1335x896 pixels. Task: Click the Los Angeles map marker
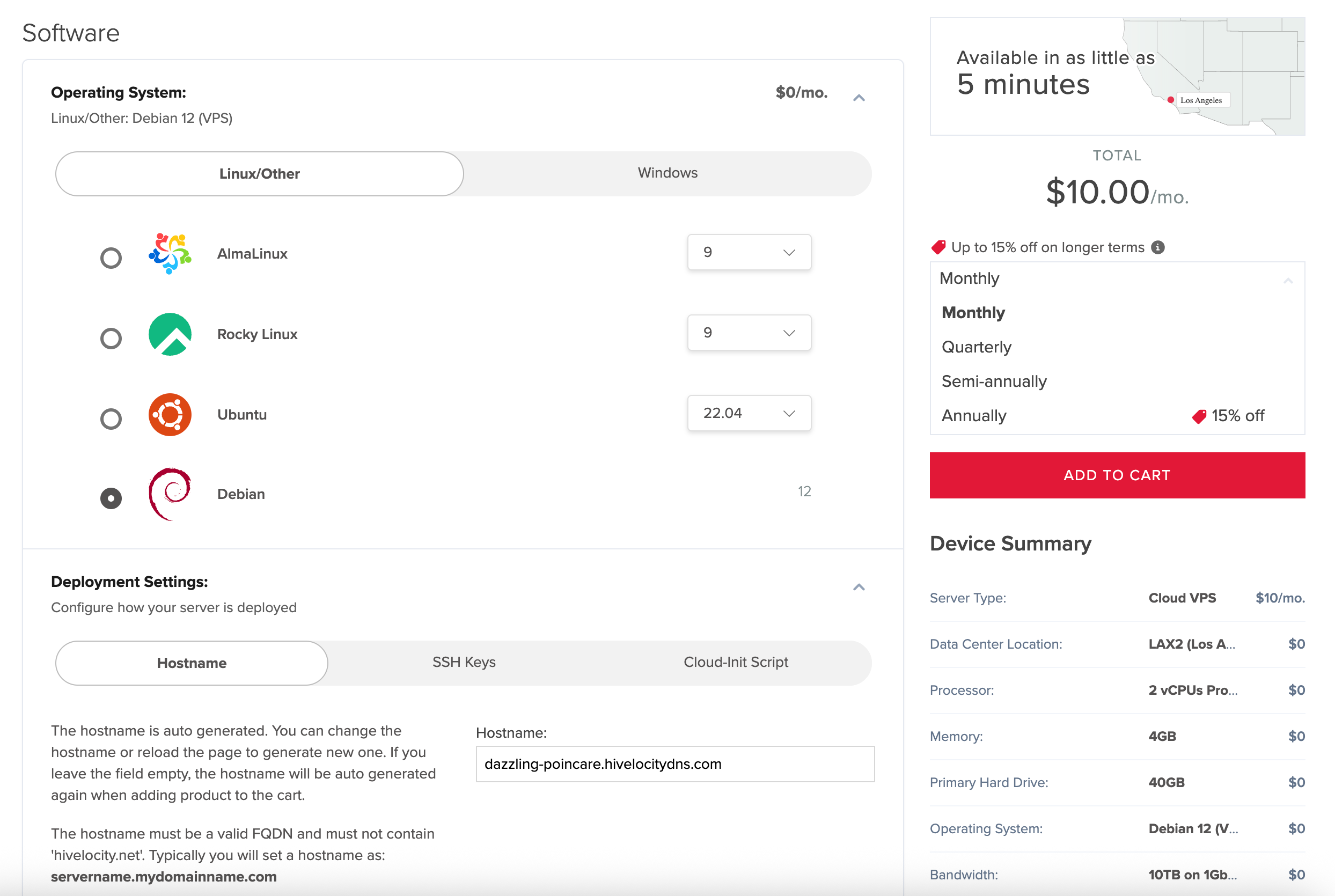tap(1170, 100)
